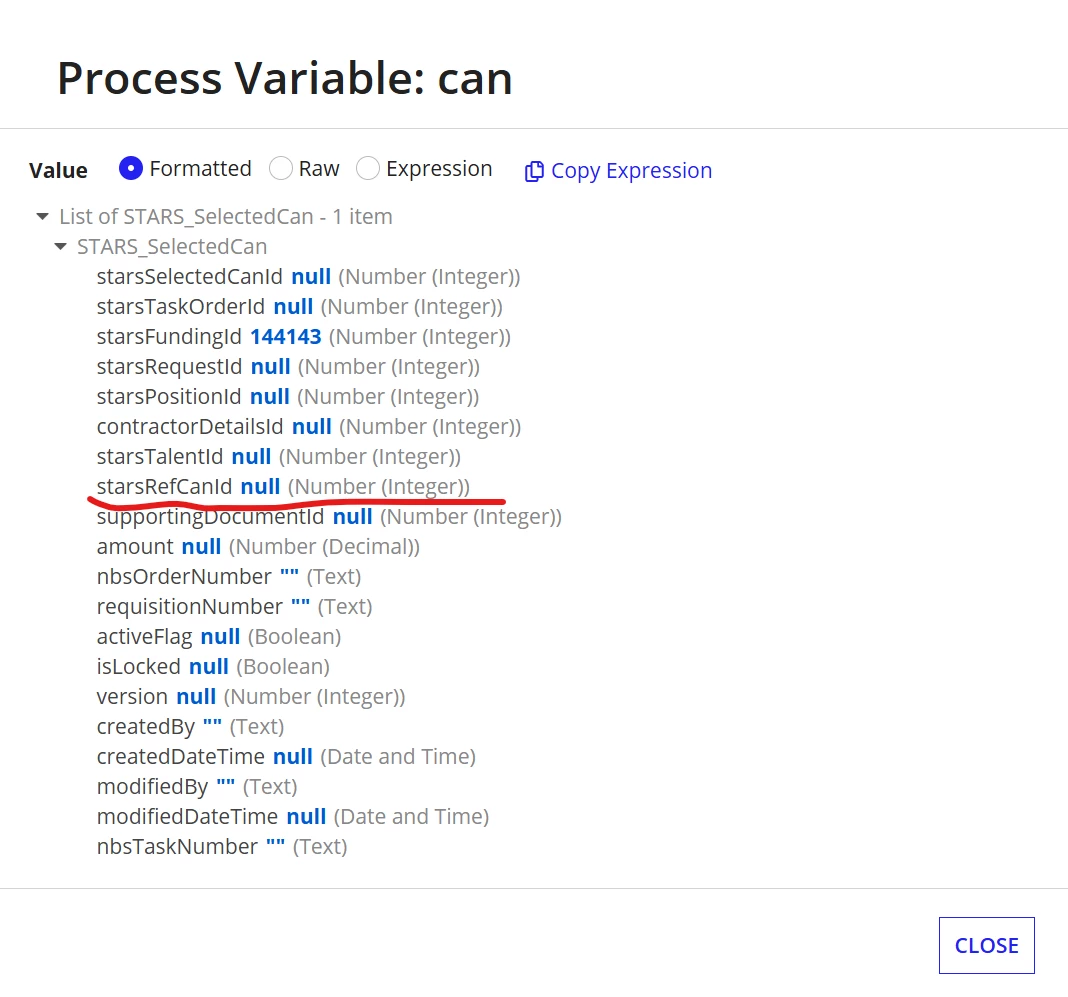Click the Copy Expression link
1068x997 pixels.
coord(631,170)
